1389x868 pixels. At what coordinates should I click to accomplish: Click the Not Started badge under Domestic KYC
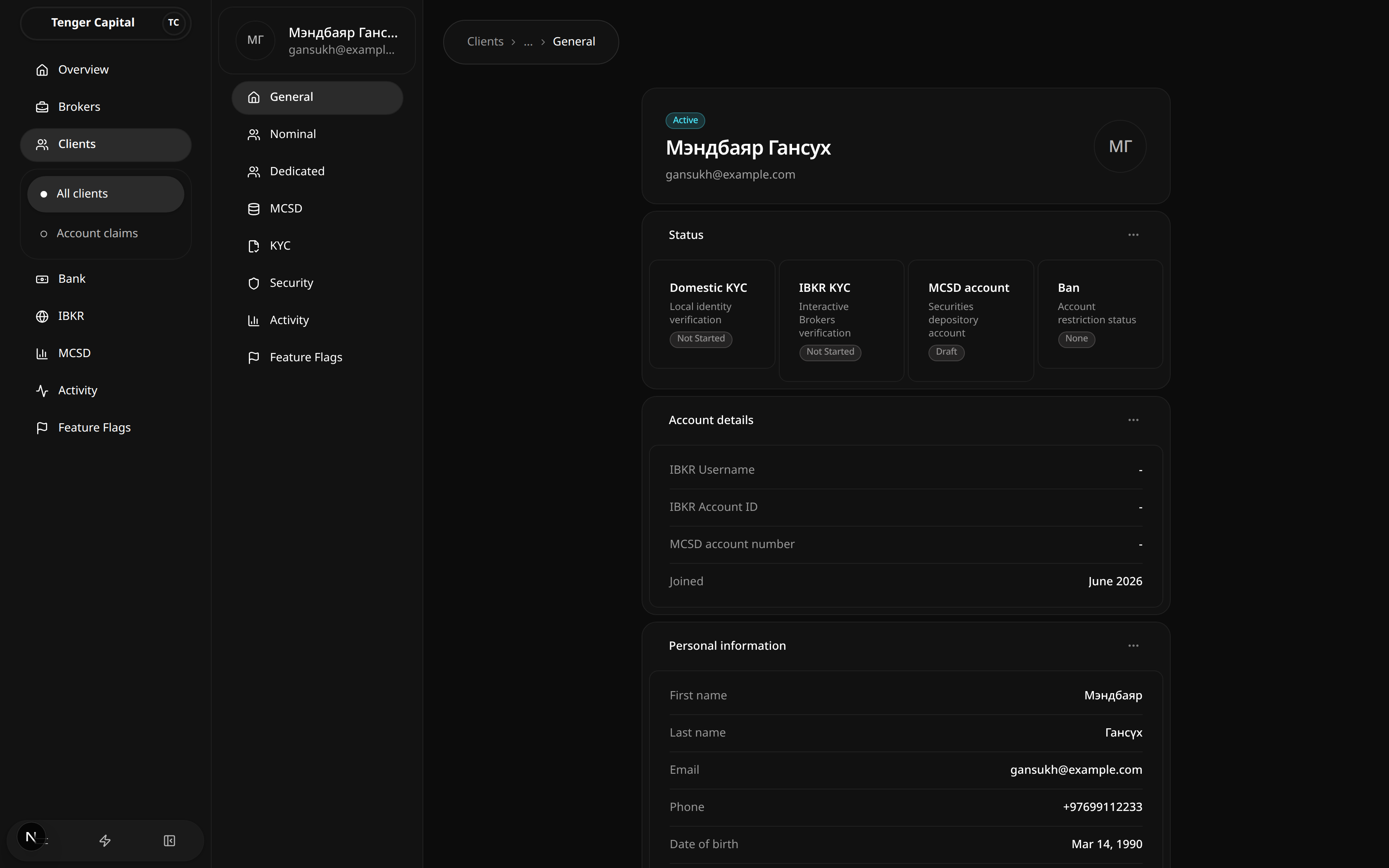701,339
